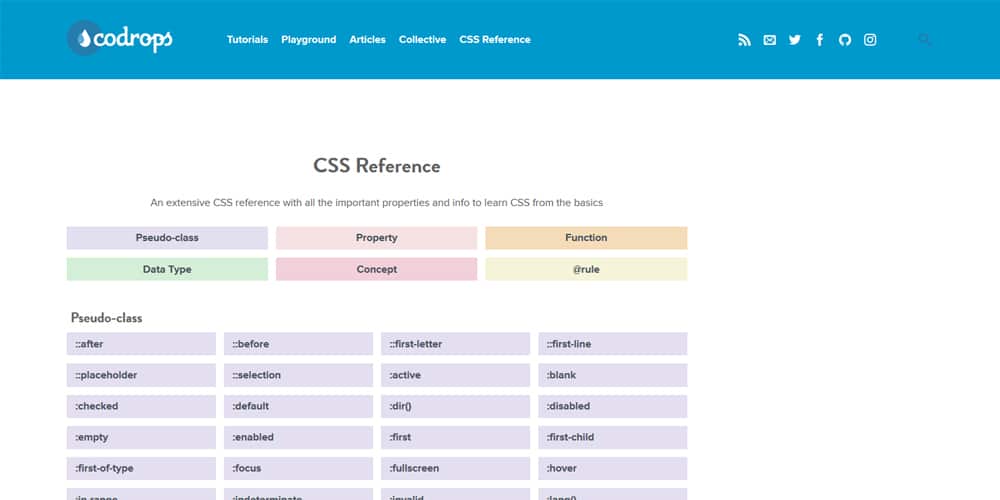Open the ::placeholder reference entry
The width and height of the screenshot is (1000, 500).
point(141,375)
